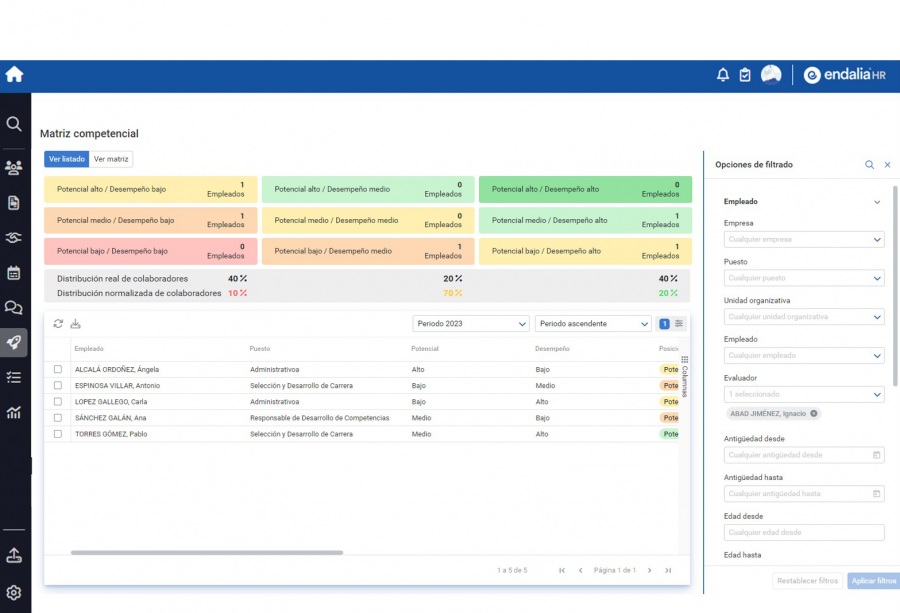The image size is (900, 613).
Task: Download the employee list
Action: point(75,324)
